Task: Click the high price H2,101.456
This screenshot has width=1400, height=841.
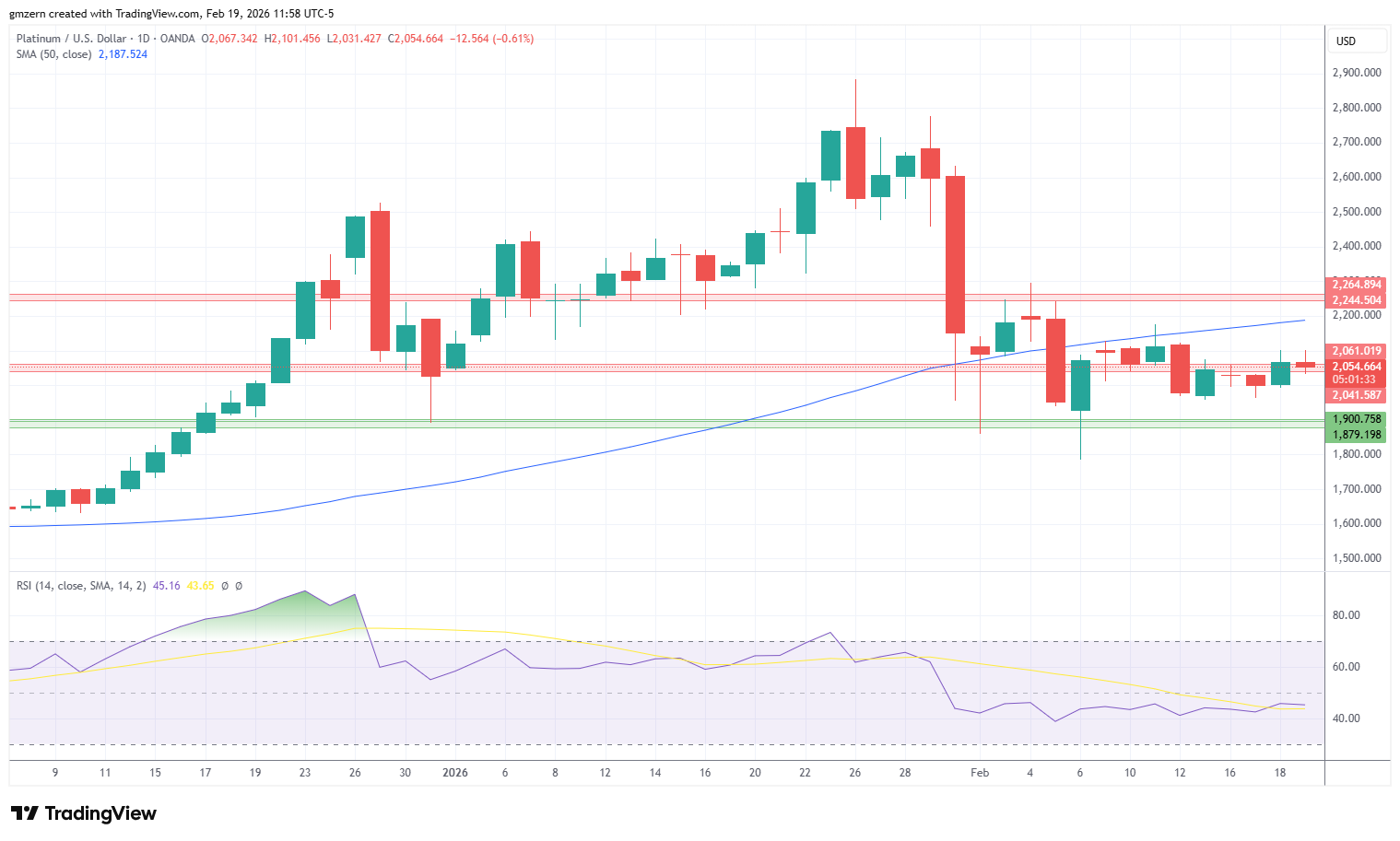Action: pyautogui.click(x=292, y=39)
